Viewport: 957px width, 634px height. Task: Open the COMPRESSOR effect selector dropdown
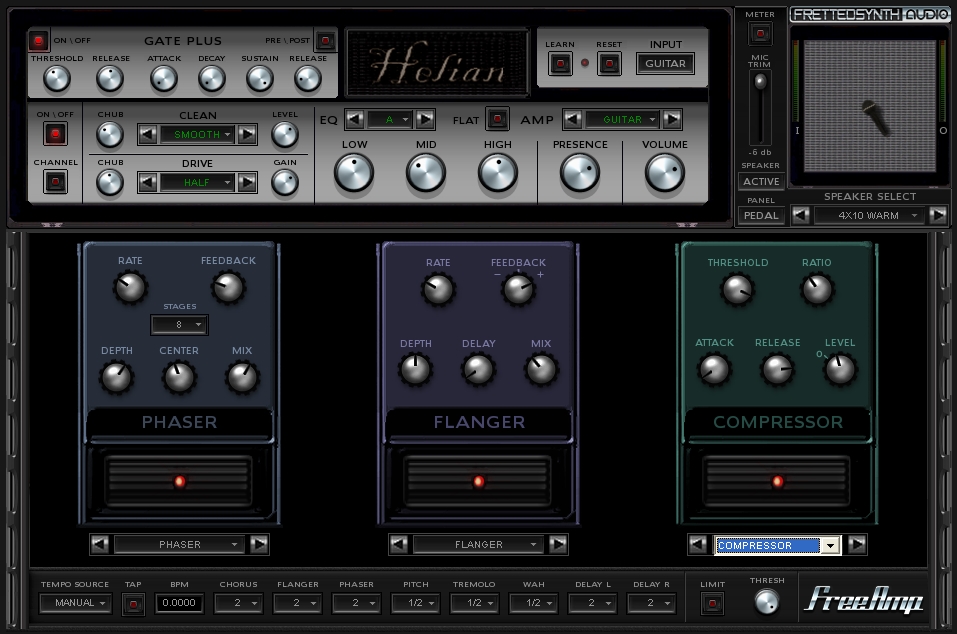pyautogui.click(x=778, y=545)
